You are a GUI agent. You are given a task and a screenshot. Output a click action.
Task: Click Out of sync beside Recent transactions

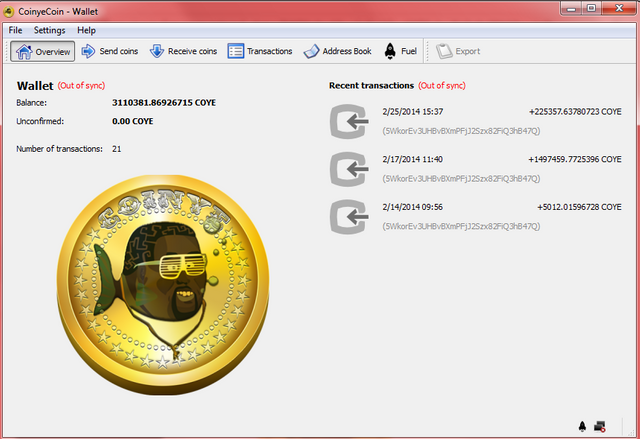tap(442, 86)
